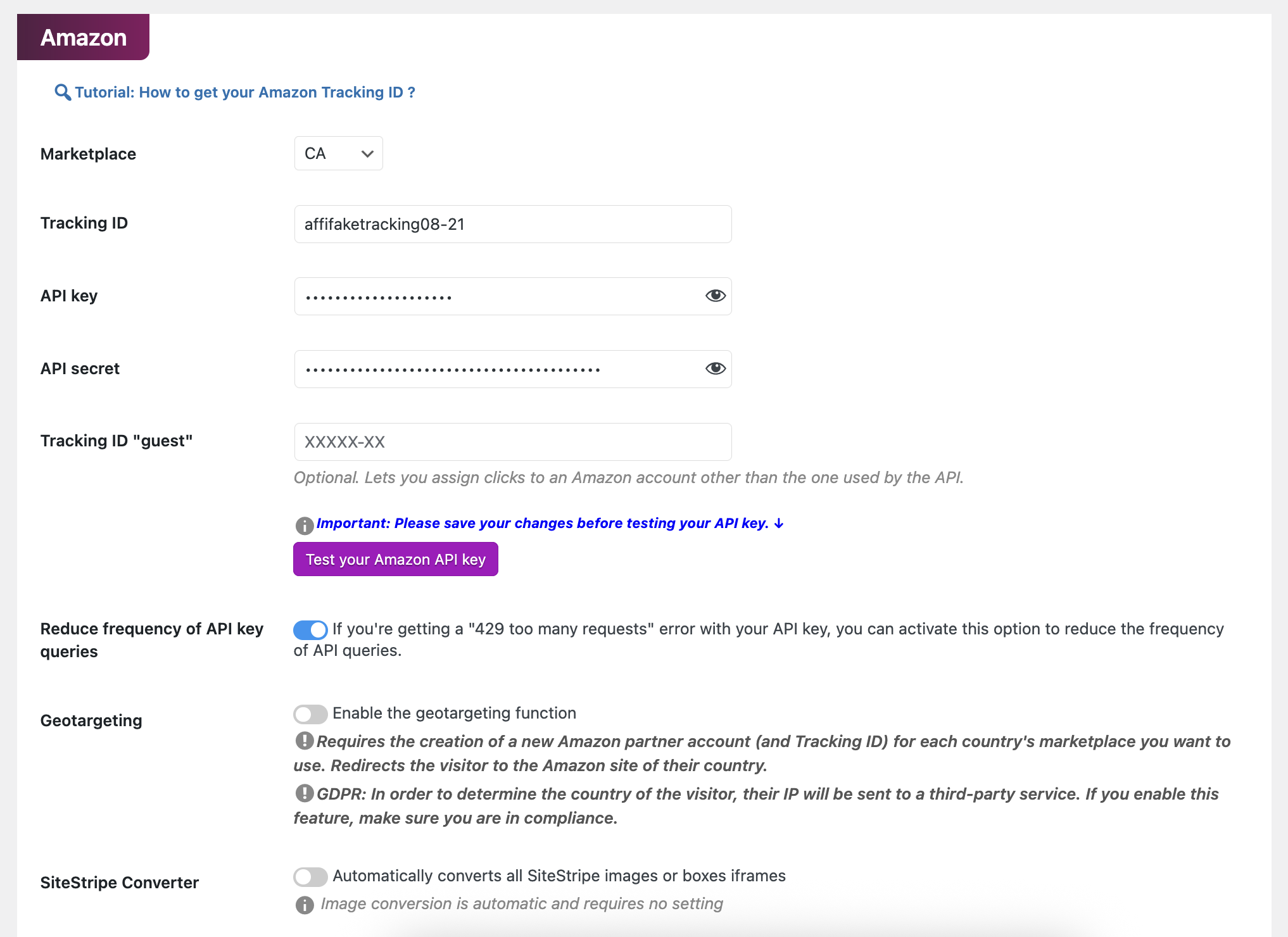Click "Automatically converts all SiteStripe images" text
This screenshot has height=937, width=1288.
(559, 876)
